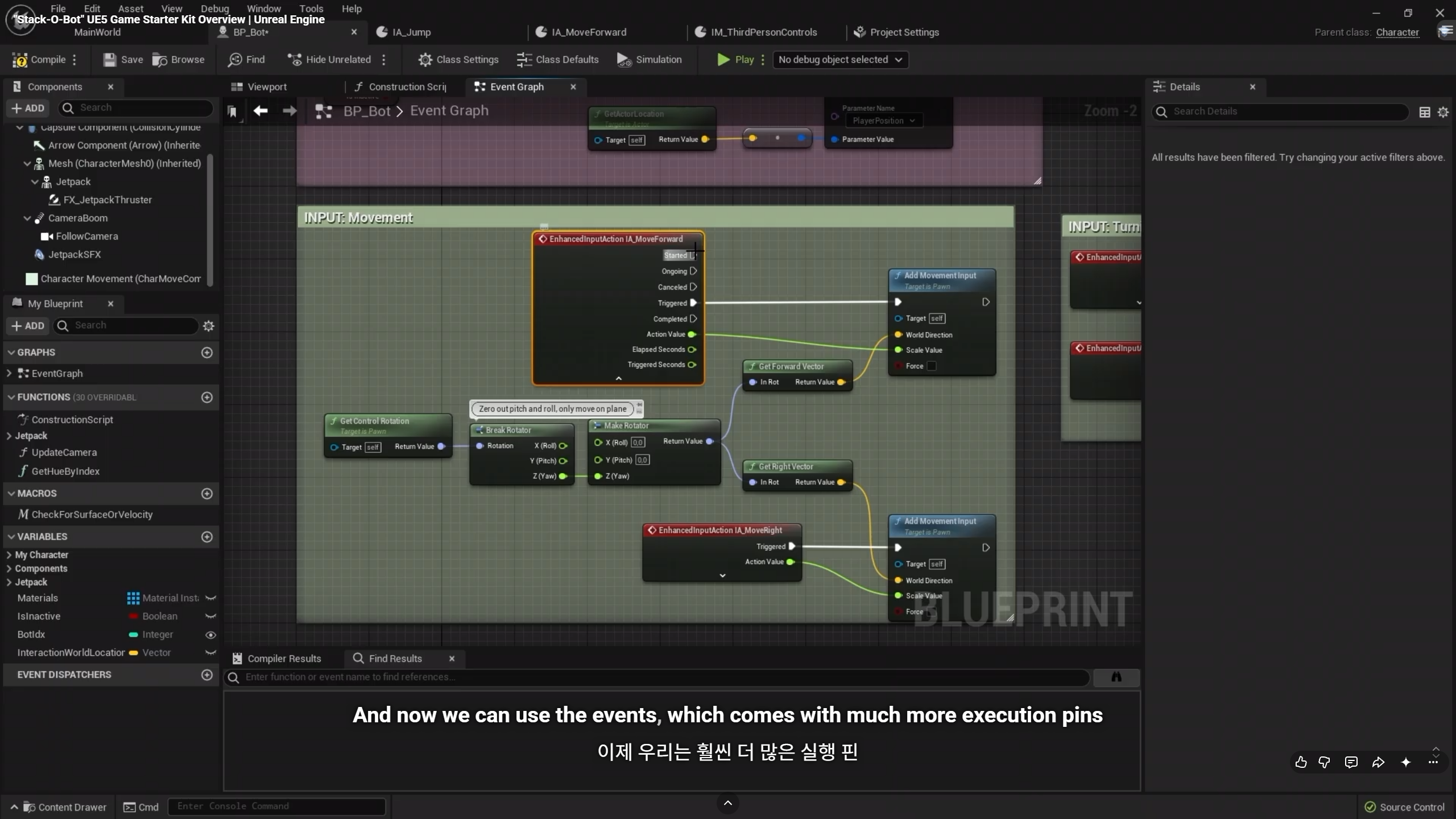The height and width of the screenshot is (819, 1456).
Task: Toggle Materials variable visibility
Action: (210, 598)
